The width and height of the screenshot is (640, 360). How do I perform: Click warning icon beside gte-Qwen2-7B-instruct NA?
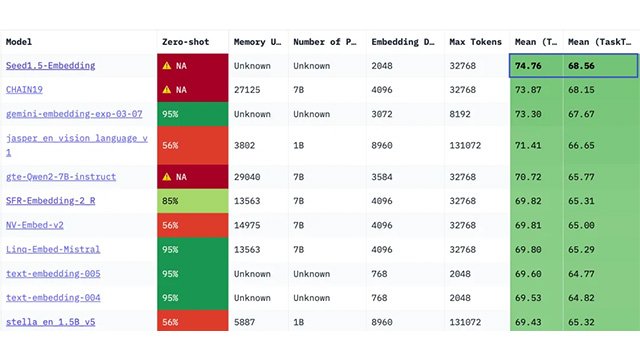click(x=167, y=177)
